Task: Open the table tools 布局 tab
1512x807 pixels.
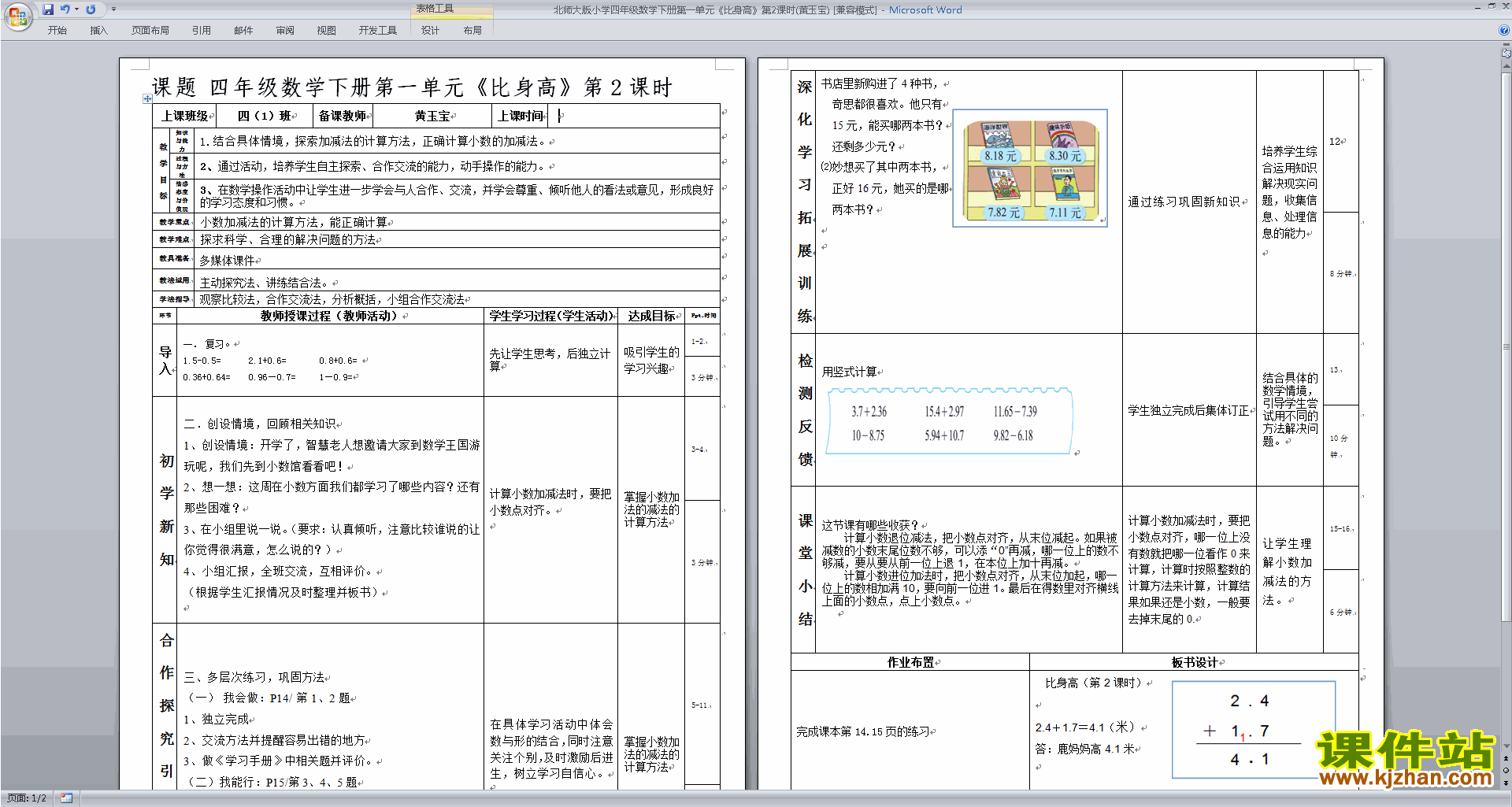Action: [x=472, y=30]
